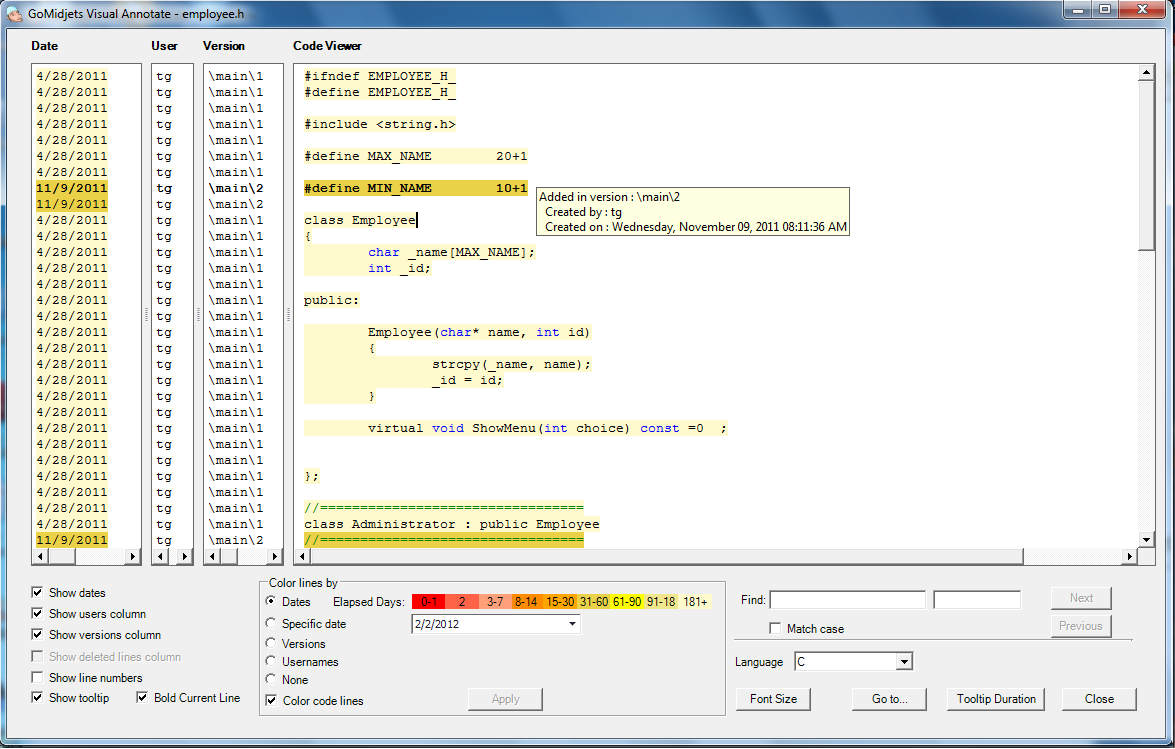
Task: Enable Show line numbers checkbox
Action: [38, 678]
